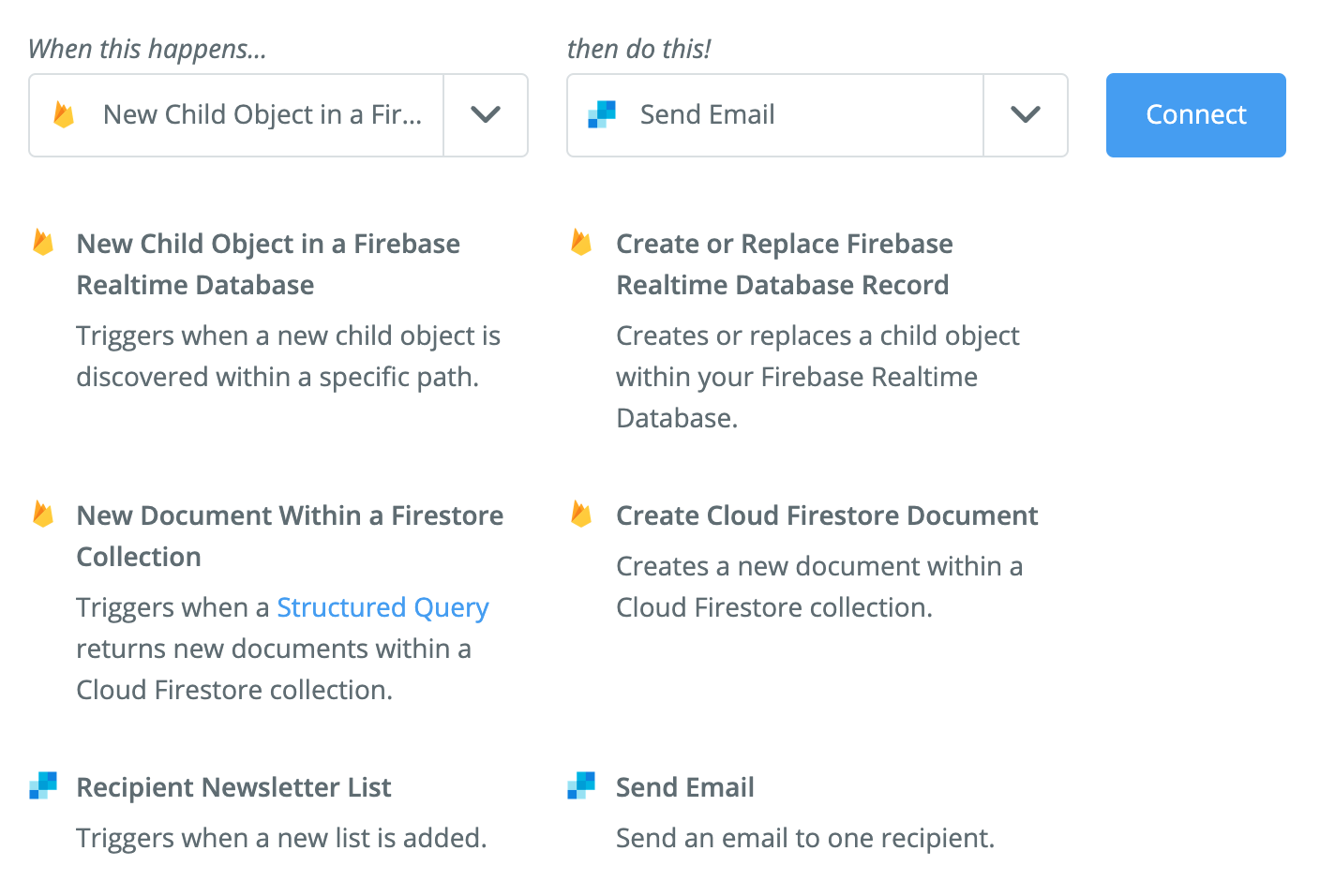Select the Send Email action heading in the list

tap(685, 787)
